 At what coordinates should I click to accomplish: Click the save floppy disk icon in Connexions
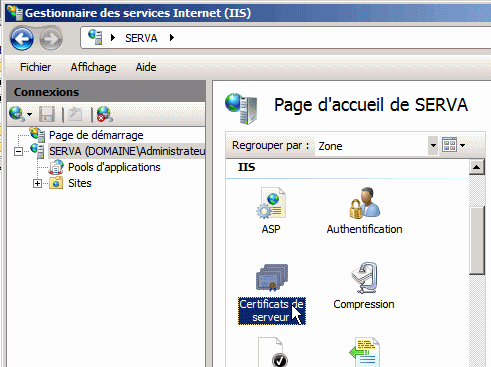tap(47, 114)
